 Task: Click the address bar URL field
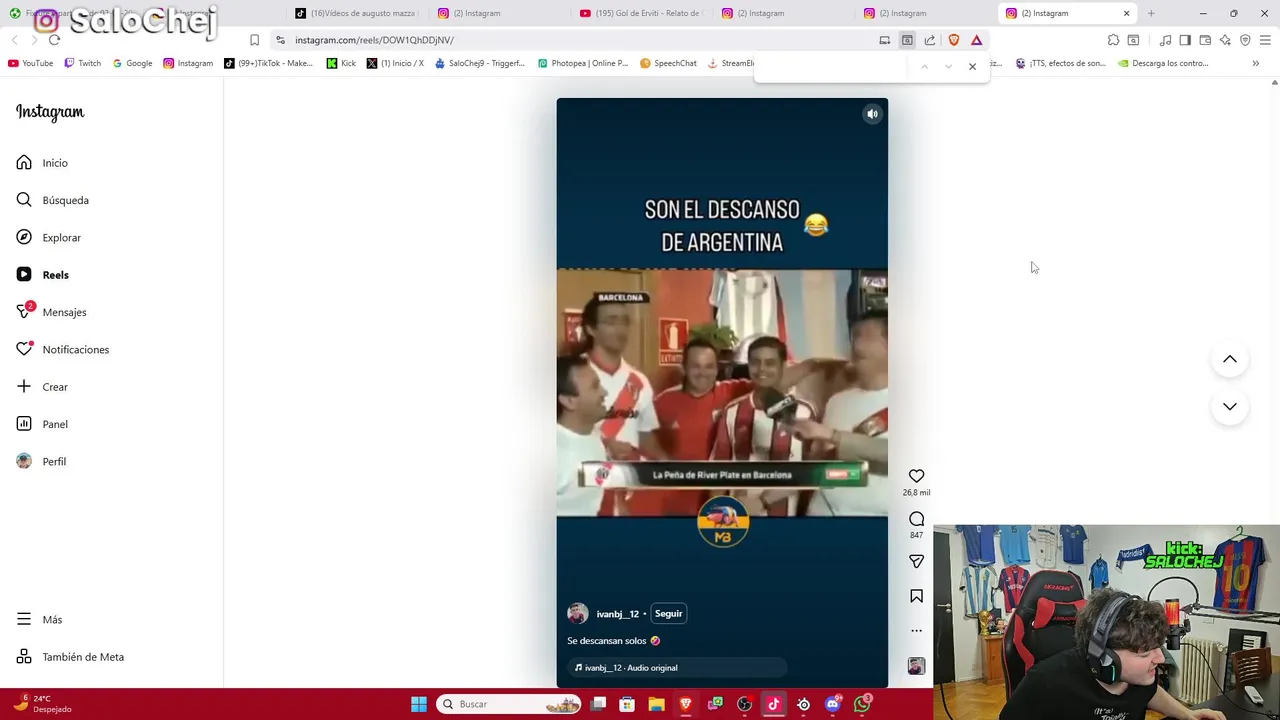click(580, 40)
